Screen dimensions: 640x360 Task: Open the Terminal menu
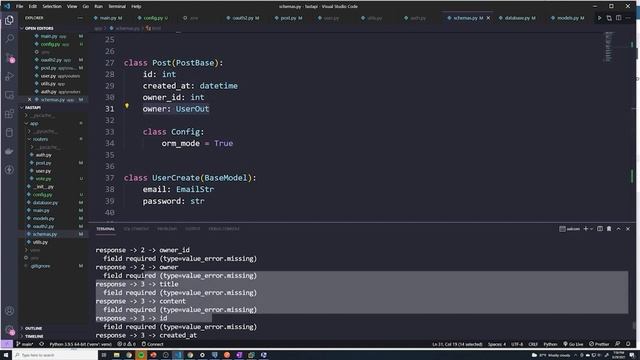click(x=117, y=6)
